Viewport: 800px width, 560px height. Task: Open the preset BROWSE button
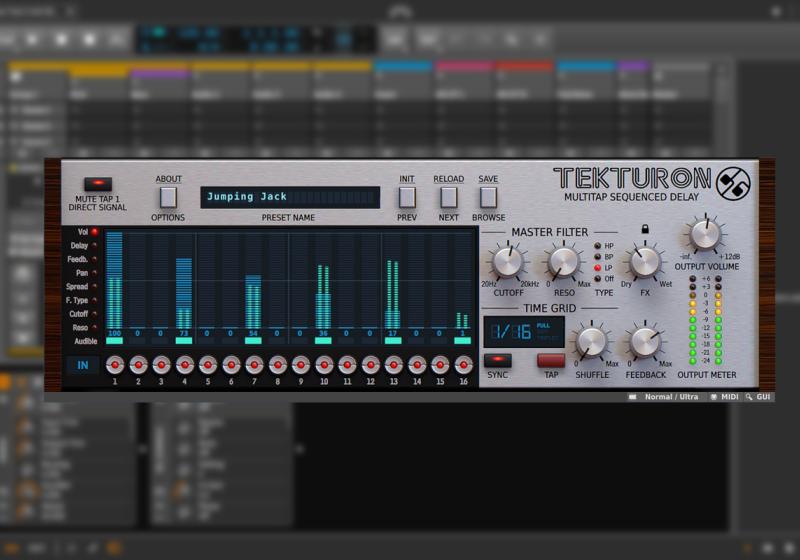(x=489, y=197)
